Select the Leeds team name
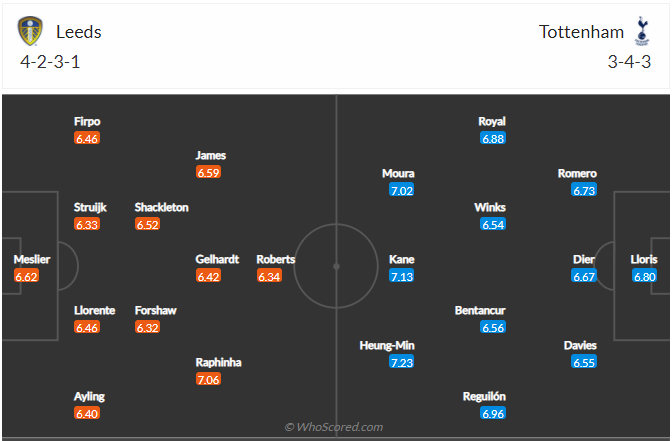The width and height of the screenshot is (672, 441). click(x=79, y=31)
